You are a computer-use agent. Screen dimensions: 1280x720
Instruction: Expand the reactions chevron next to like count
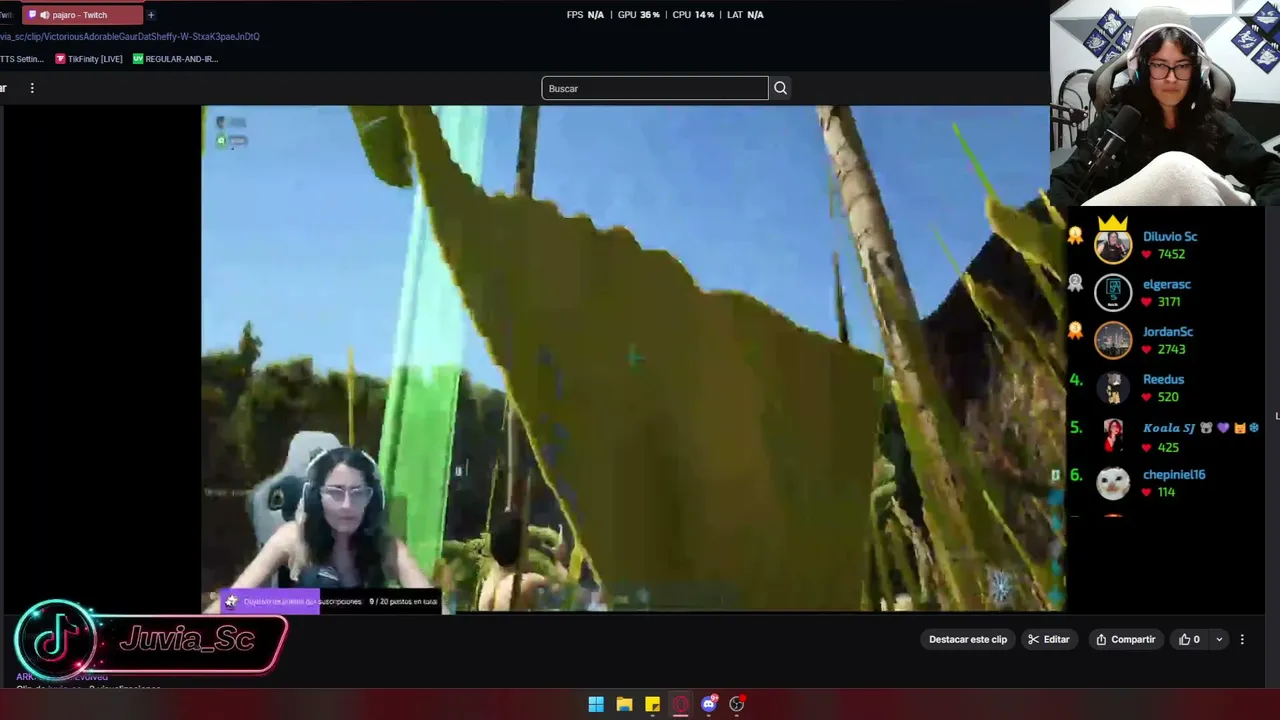tap(1218, 639)
